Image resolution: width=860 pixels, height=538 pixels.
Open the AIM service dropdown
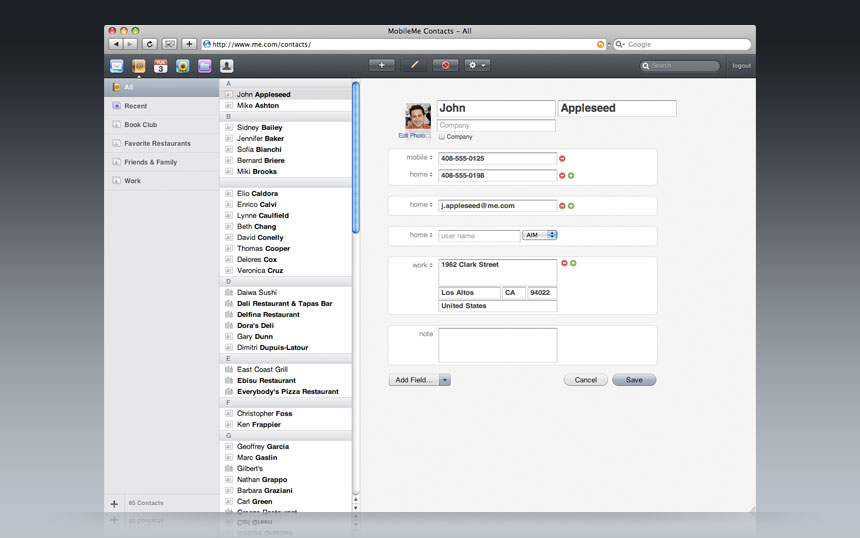coord(540,235)
